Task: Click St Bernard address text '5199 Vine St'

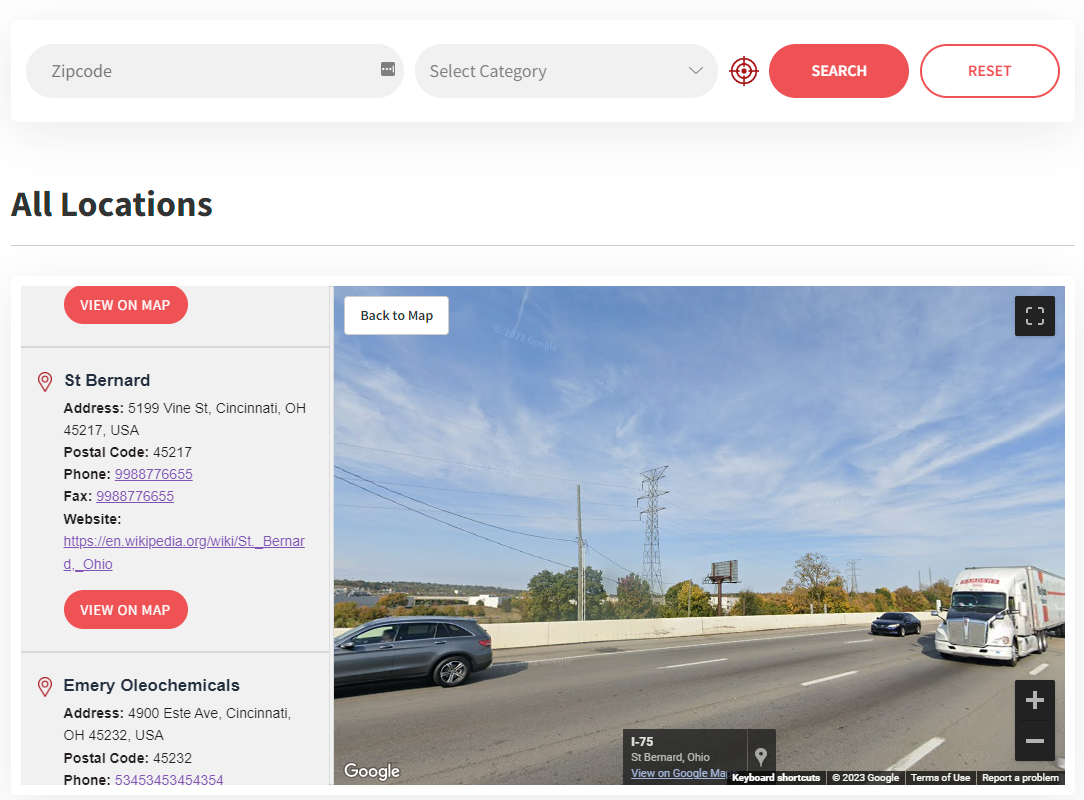Action: tap(168, 408)
